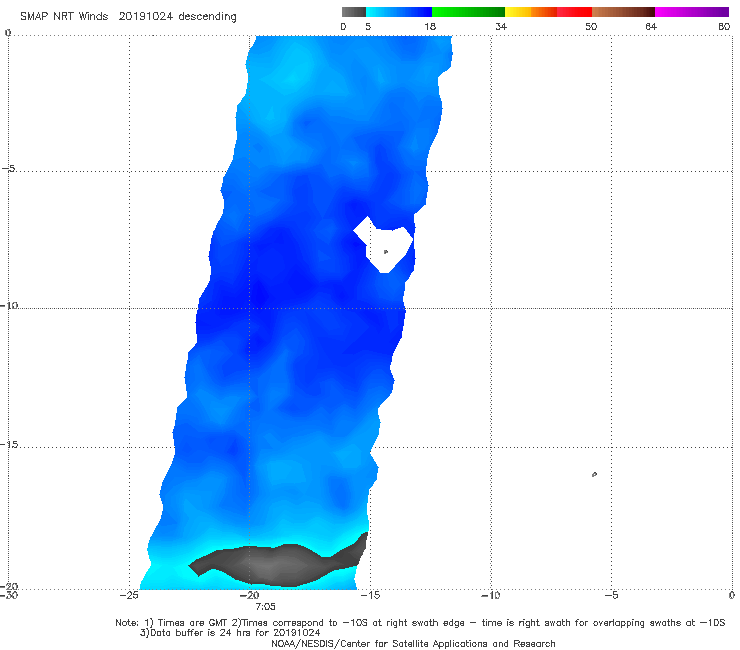Click the brown 50–64 color bar segment
Image resolution: width=740 pixels, height=650 pixels.
tap(623, 12)
